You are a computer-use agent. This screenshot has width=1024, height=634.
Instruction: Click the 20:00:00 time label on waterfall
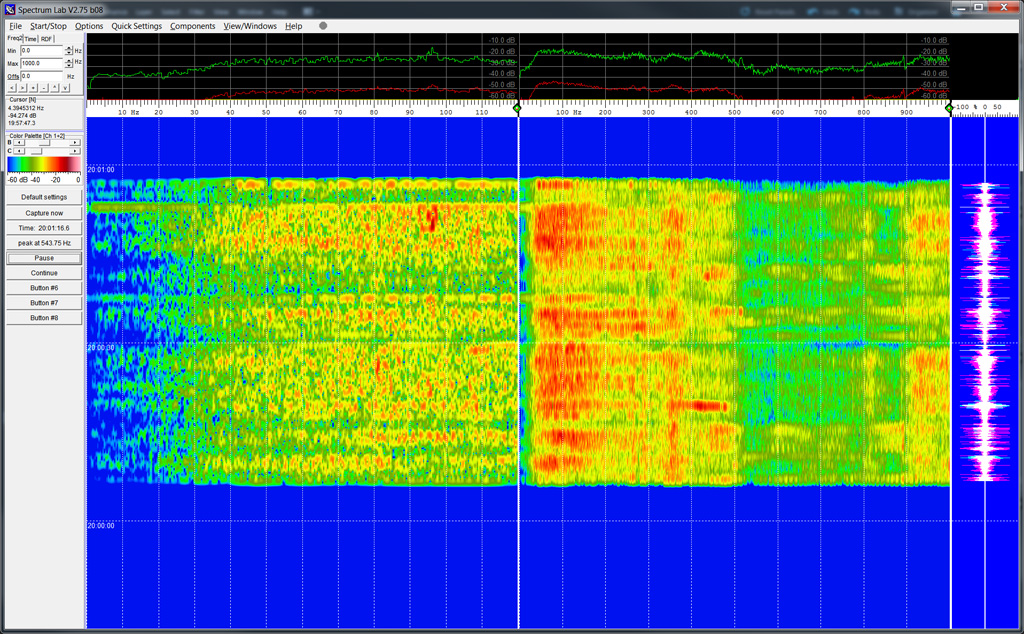click(x=101, y=526)
